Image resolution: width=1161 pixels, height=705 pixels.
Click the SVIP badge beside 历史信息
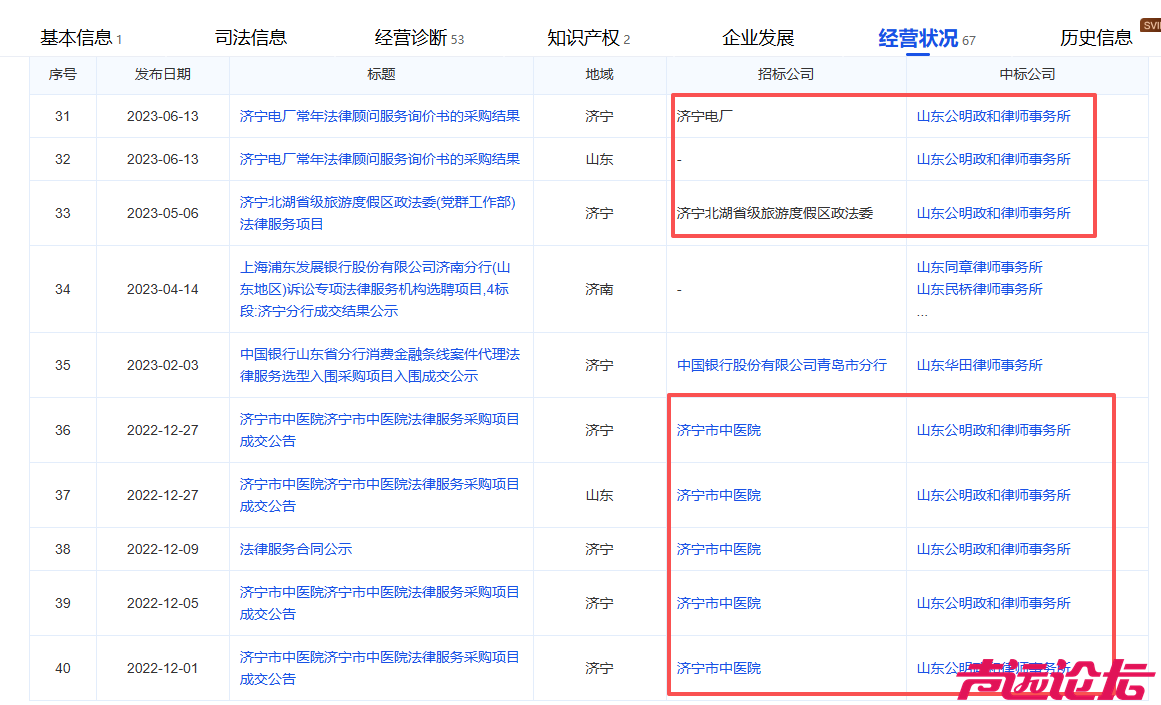point(1150,25)
